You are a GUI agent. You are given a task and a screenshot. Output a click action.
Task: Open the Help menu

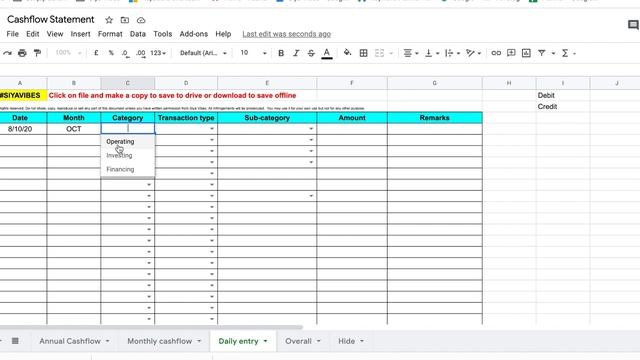223,34
